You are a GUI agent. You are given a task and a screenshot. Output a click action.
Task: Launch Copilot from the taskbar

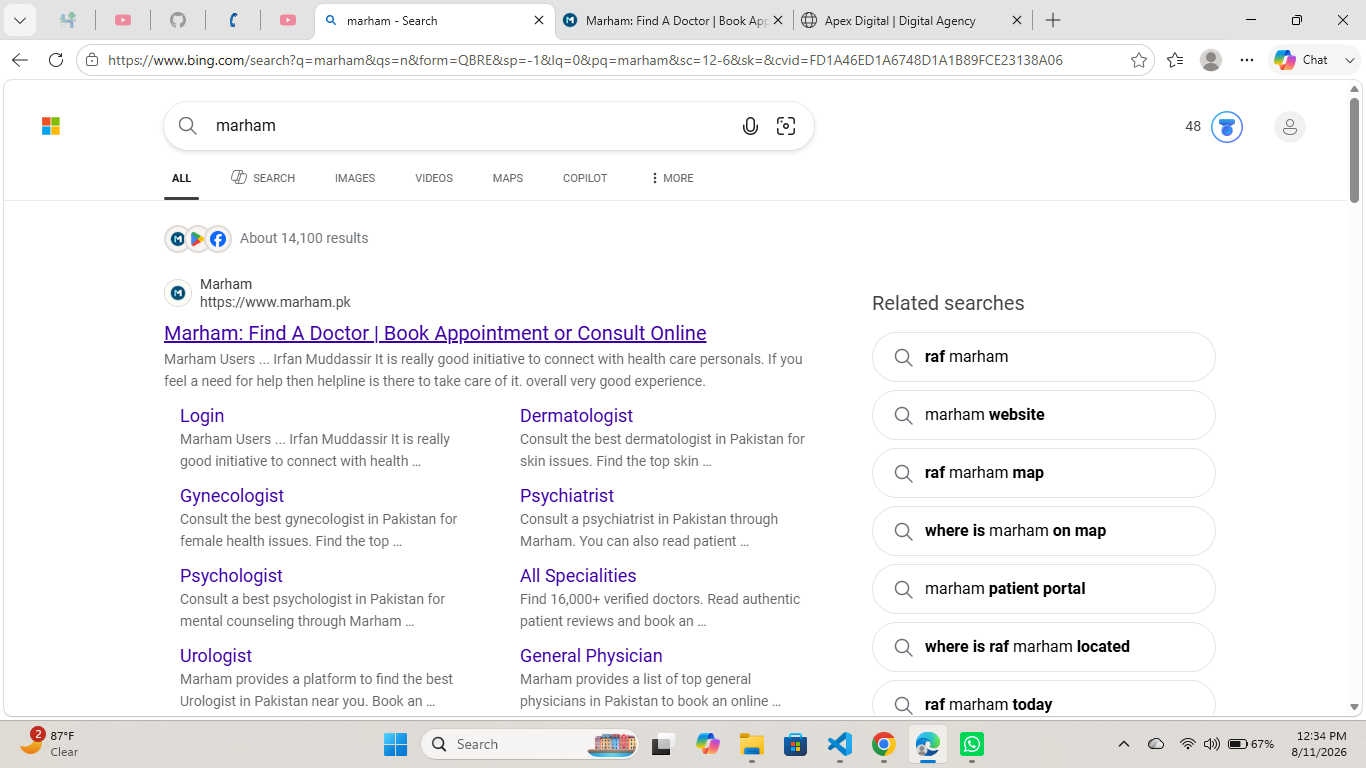tap(708, 744)
